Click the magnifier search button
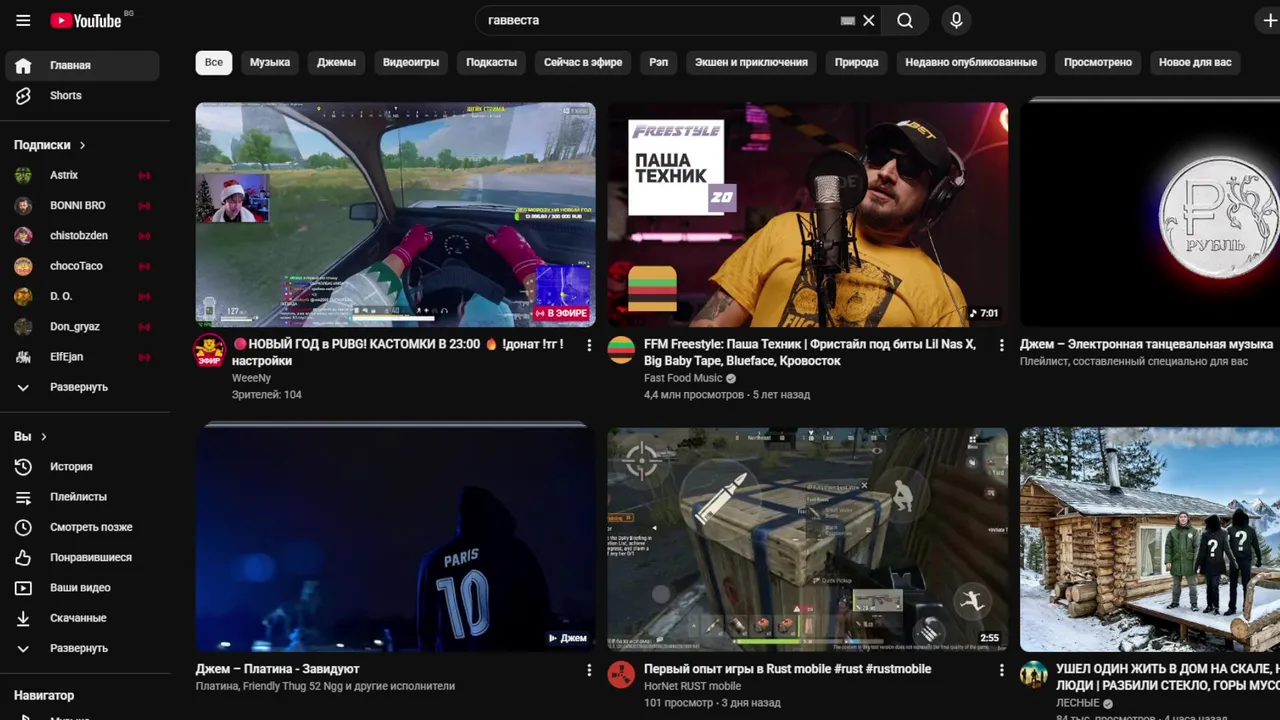The width and height of the screenshot is (1280, 720). coord(905,20)
